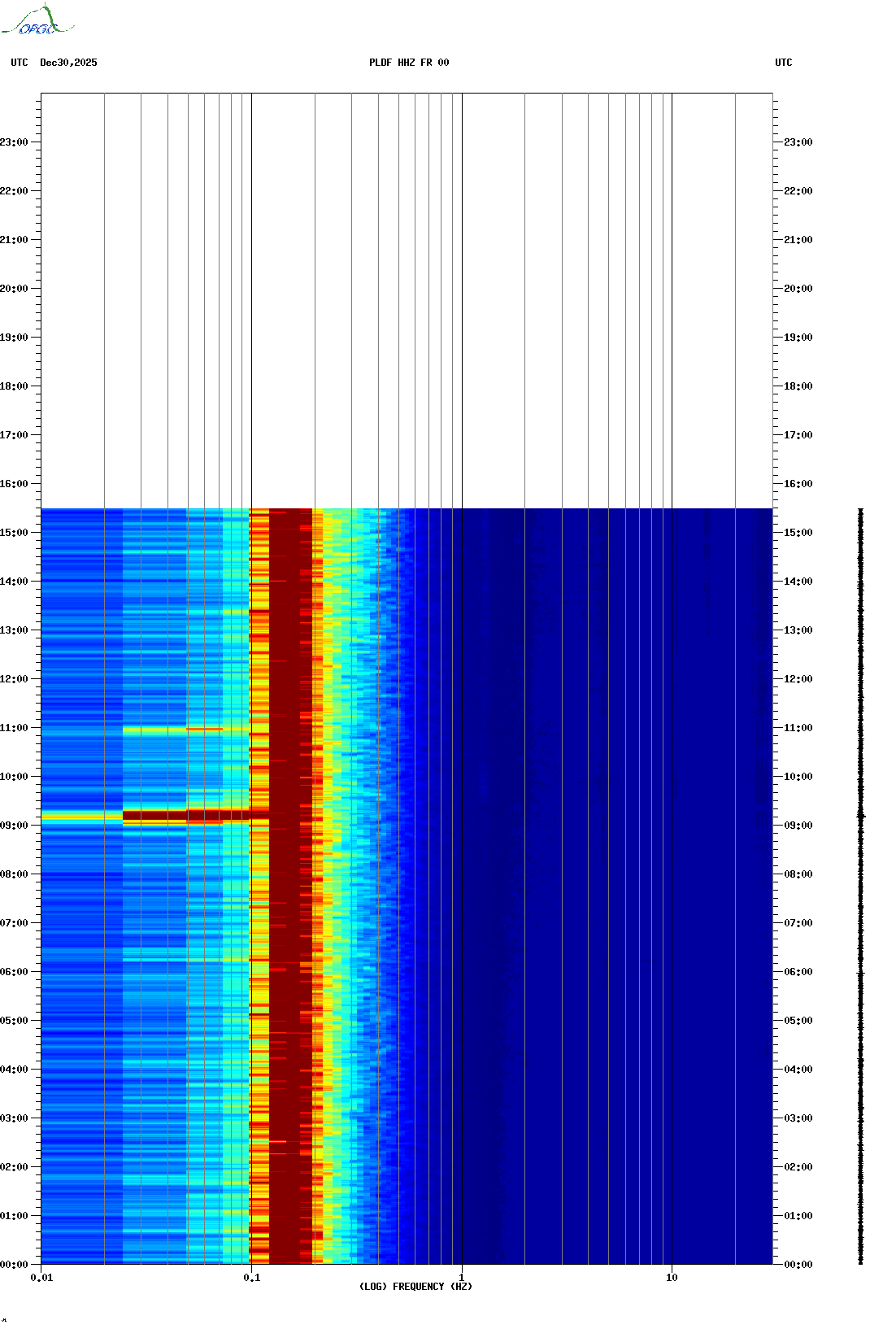
Task: Click the 0.01 frequency axis label
Action: tap(41, 1278)
